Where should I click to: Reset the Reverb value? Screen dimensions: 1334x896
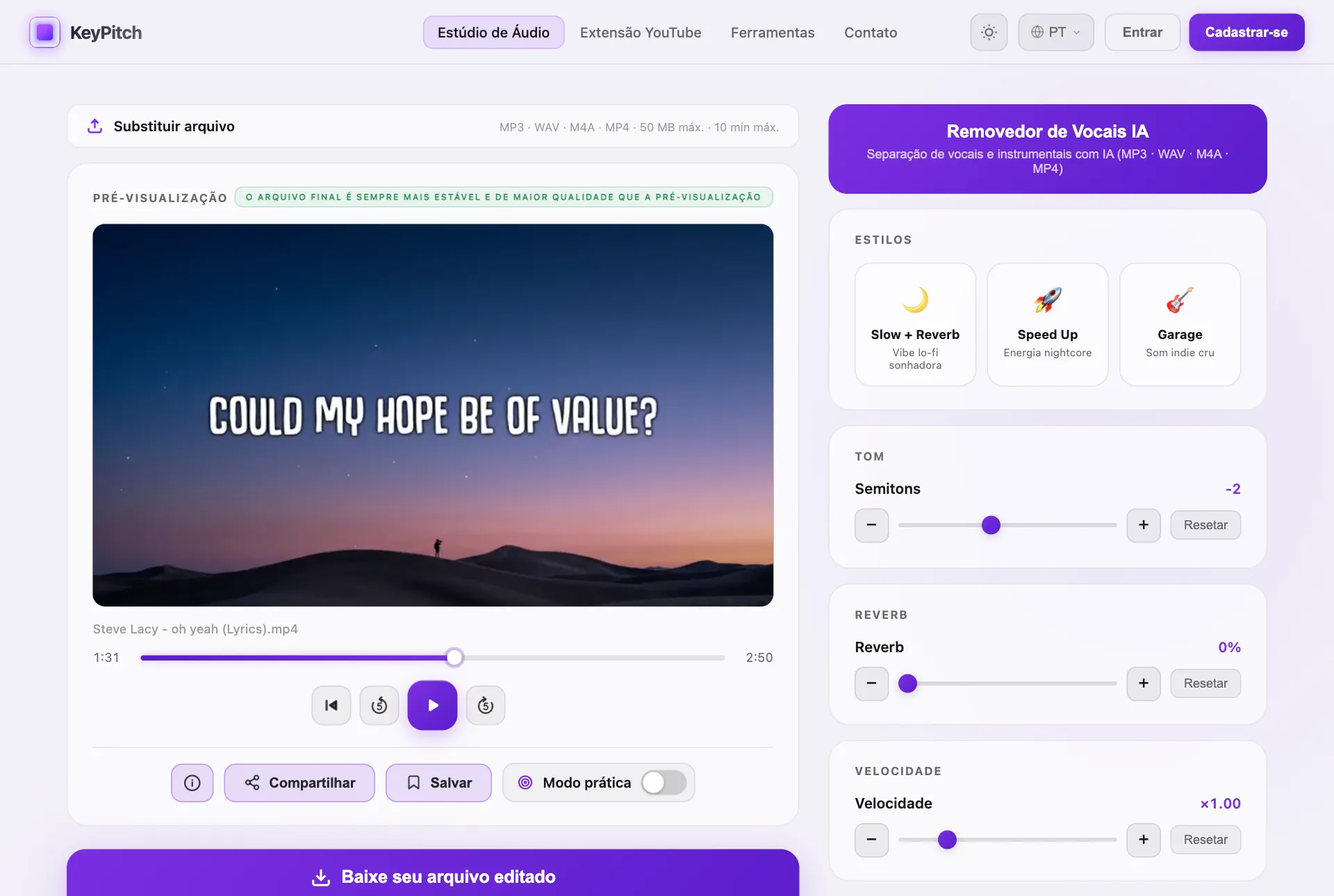(x=1205, y=683)
